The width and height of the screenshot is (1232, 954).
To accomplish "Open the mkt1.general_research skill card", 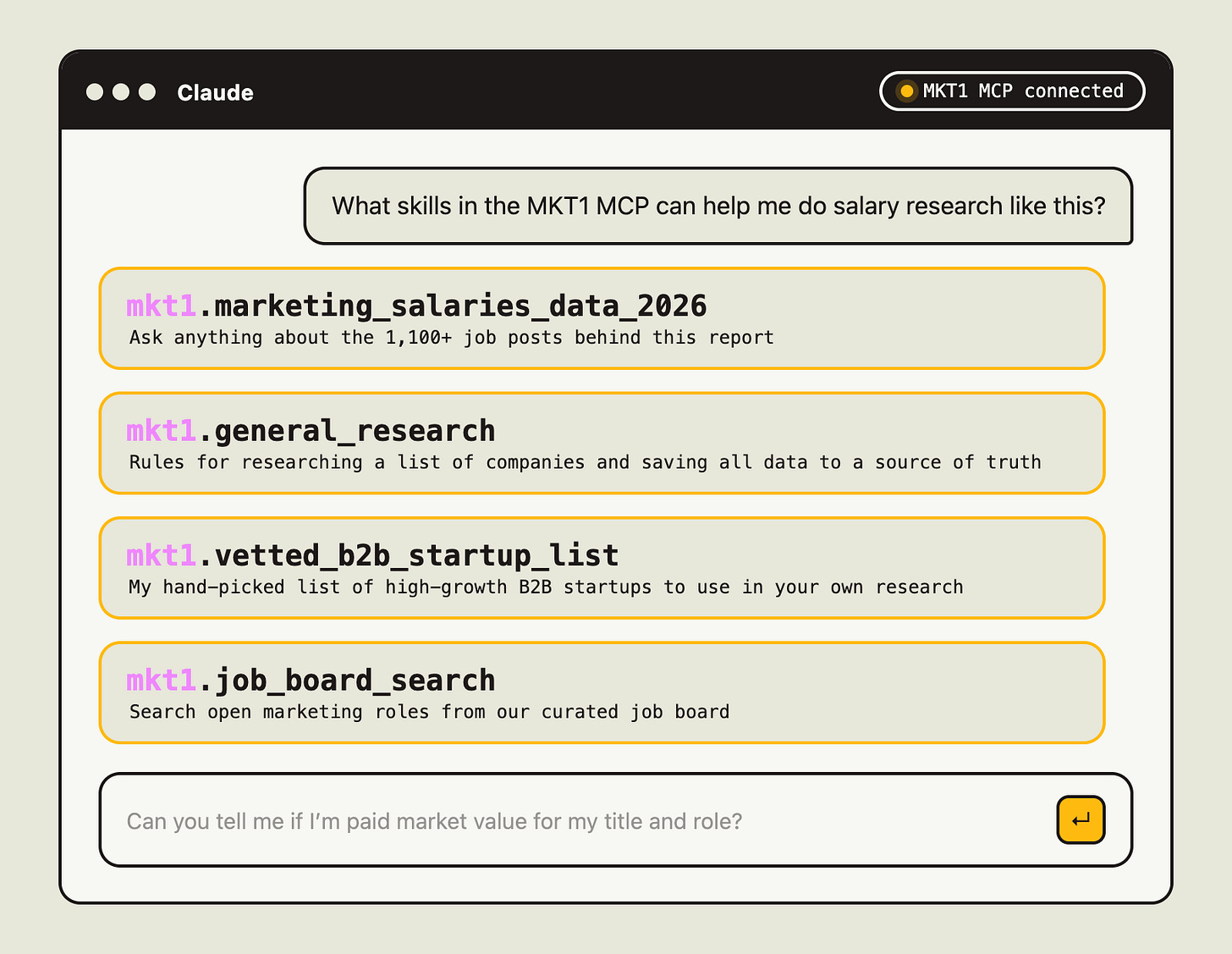I will tap(602, 443).
